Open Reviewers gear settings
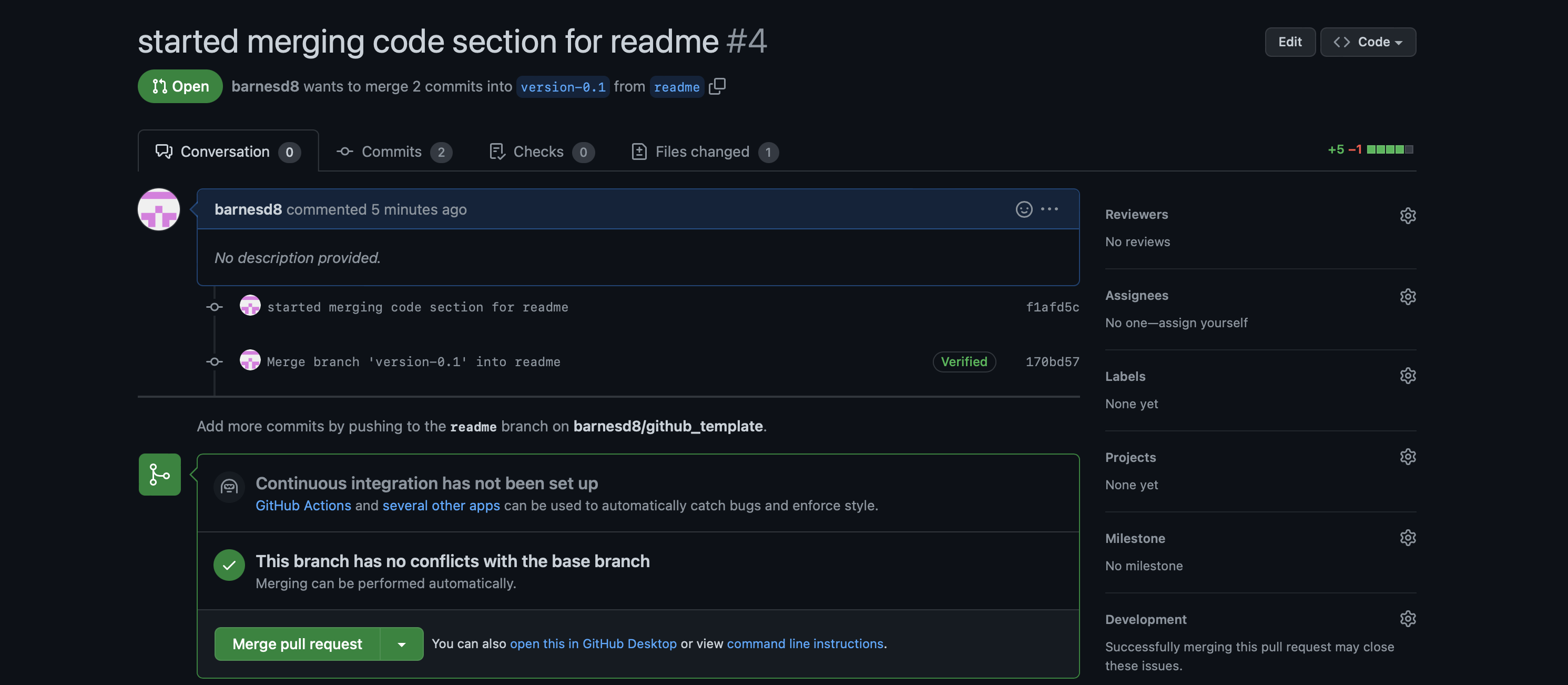1568x685 pixels. point(1407,216)
